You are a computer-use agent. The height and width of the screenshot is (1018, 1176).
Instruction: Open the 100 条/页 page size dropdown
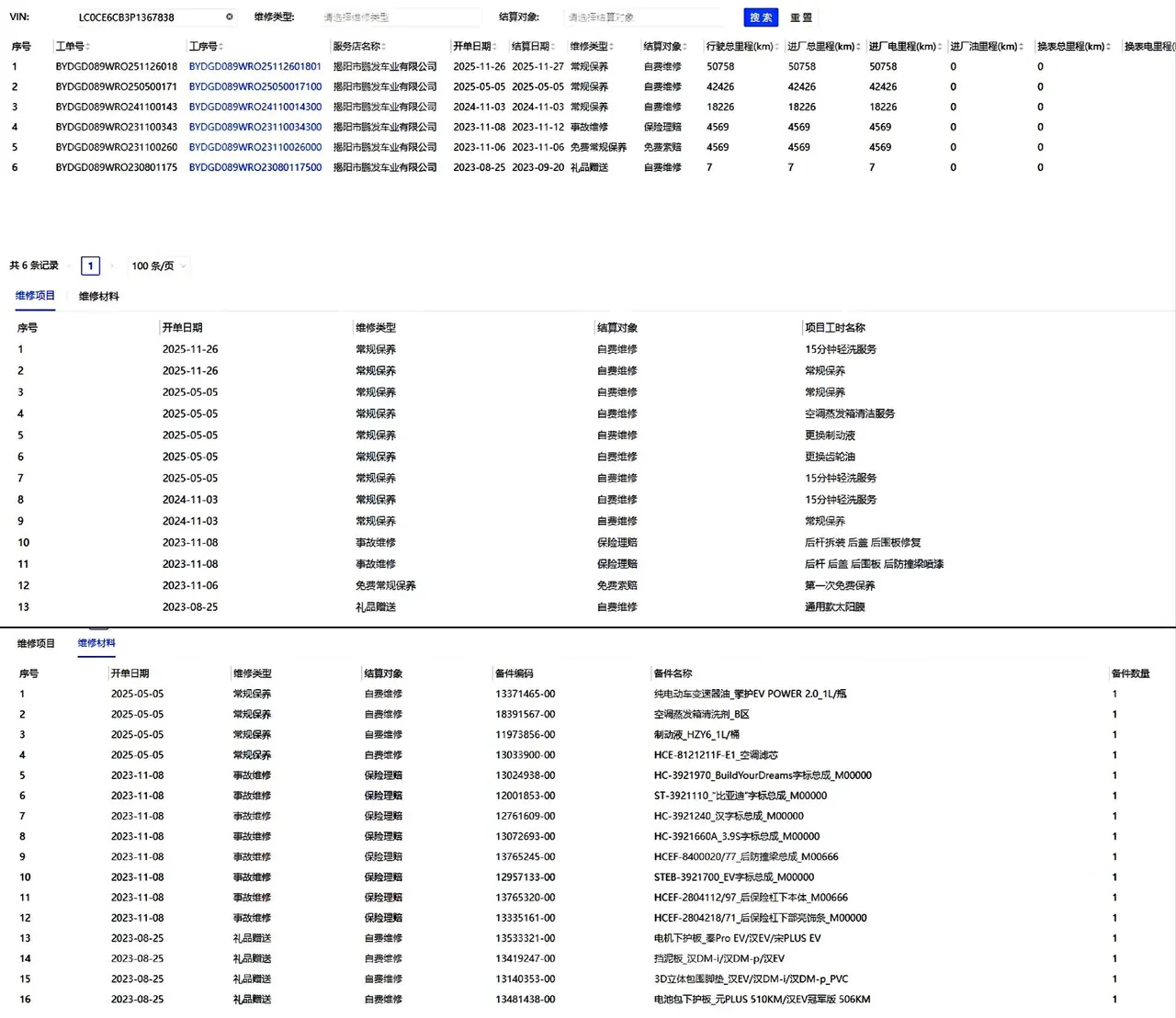pyautogui.click(x=158, y=266)
